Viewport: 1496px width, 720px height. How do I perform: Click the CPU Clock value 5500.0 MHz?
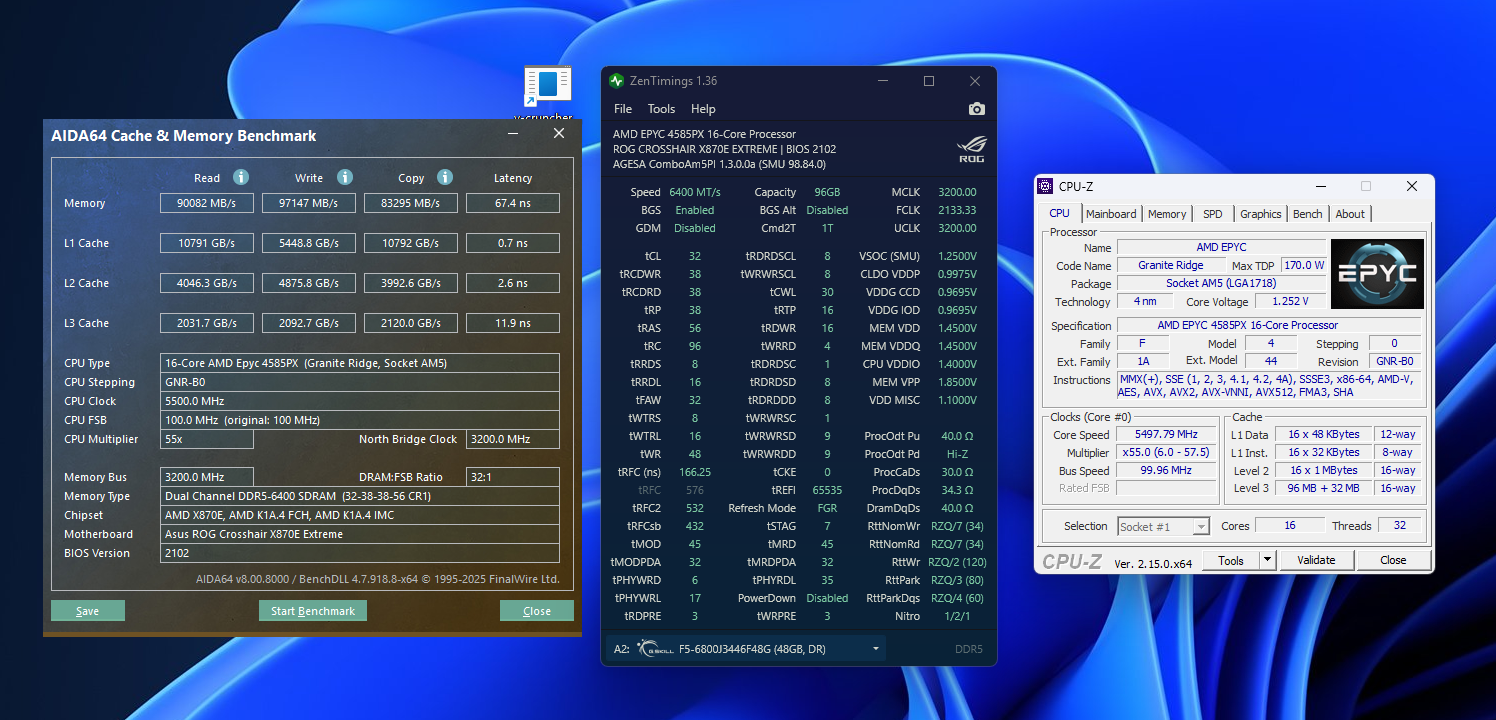[x=360, y=401]
